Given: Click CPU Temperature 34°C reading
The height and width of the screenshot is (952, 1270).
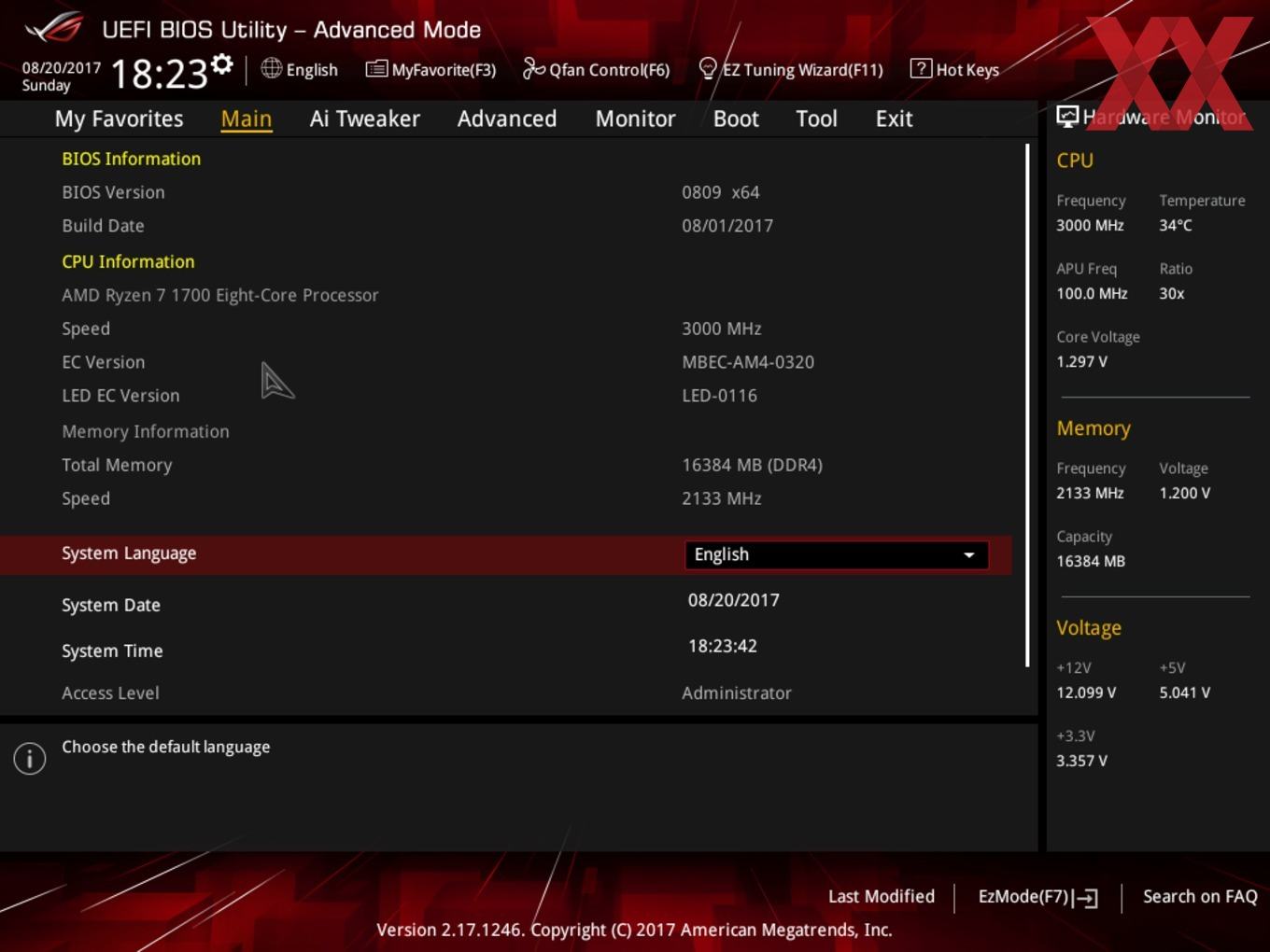Looking at the screenshot, I should (1176, 225).
